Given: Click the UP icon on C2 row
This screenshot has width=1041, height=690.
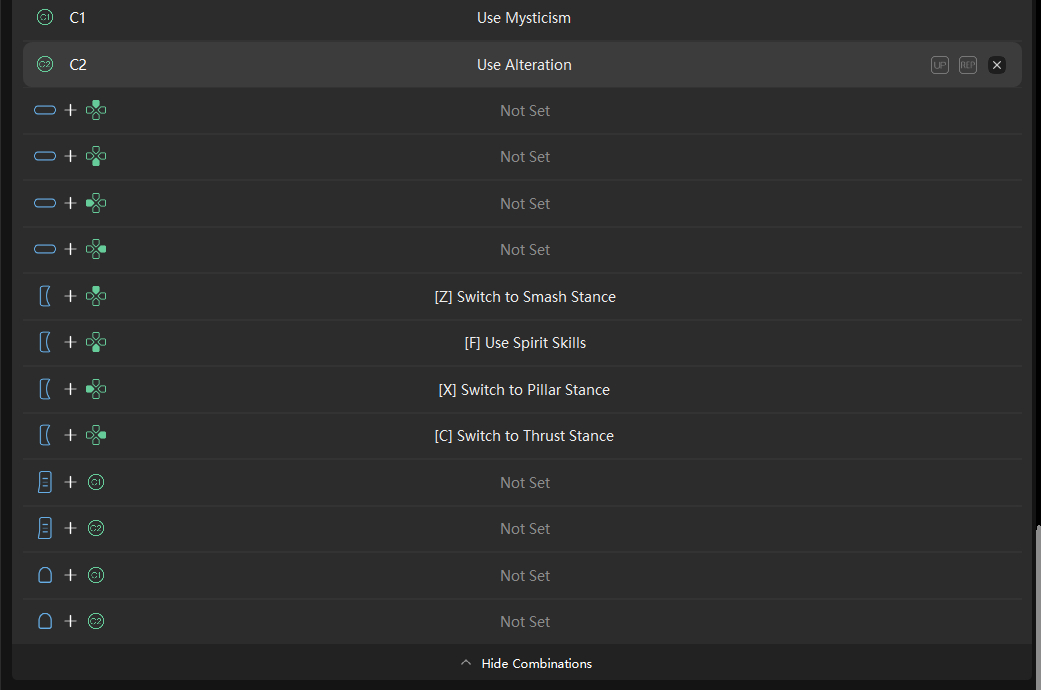Looking at the screenshot, I should pyautogui.click(x=939, y=65).
